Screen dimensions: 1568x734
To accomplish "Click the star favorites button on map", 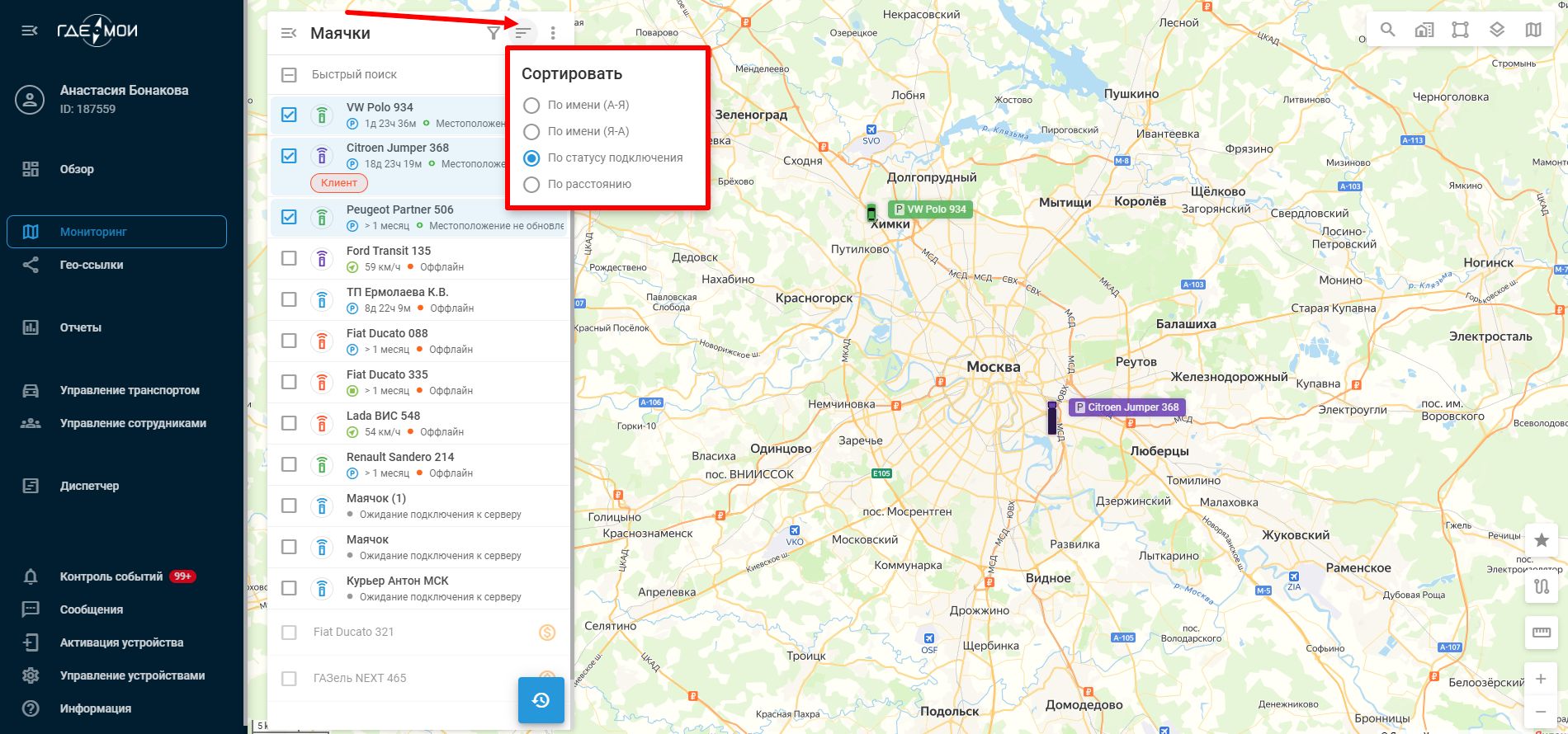I will click(x=1541, y=540).
